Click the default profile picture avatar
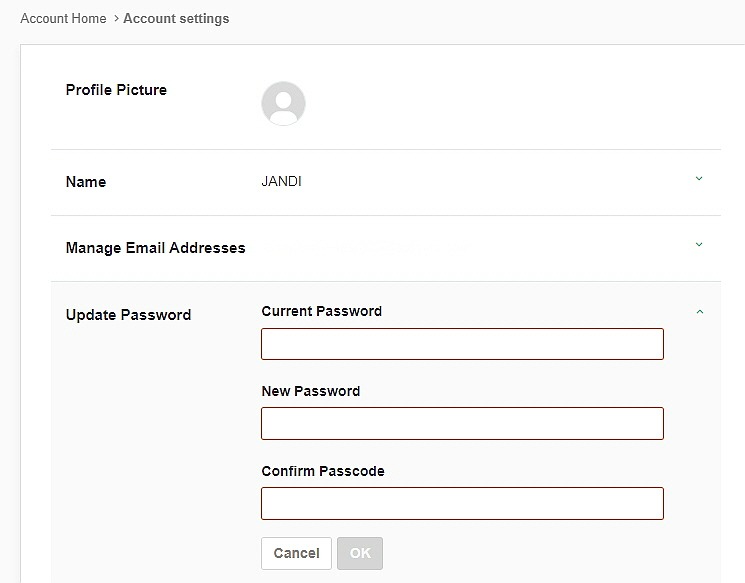 283,104
